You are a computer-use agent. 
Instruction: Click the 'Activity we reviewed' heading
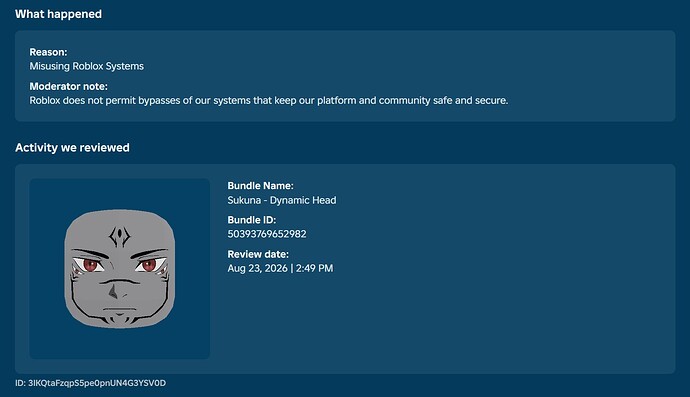[x=73, y=147]
